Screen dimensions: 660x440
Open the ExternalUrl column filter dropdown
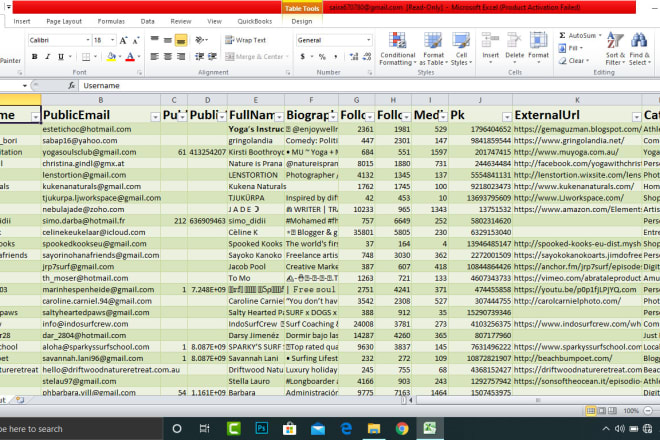click(636, 117)
